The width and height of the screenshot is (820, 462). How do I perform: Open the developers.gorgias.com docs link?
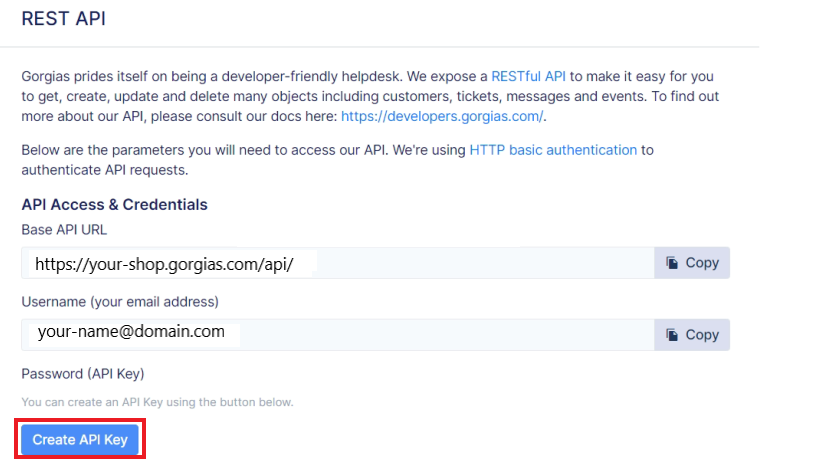tap(443, 116)
